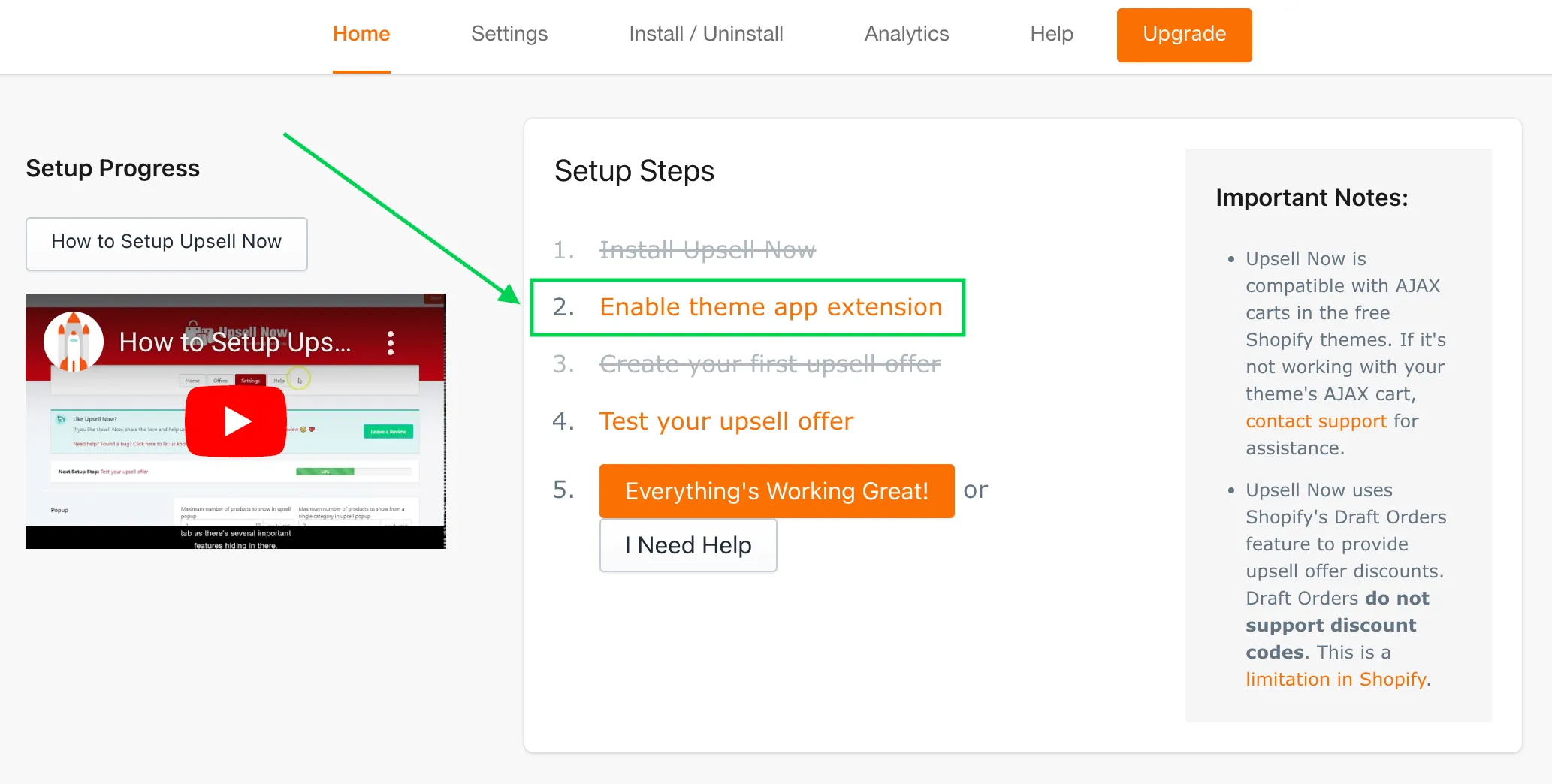Open the limitation in Shopify link
This screenshot has width=1552, height=784.
1336,680
